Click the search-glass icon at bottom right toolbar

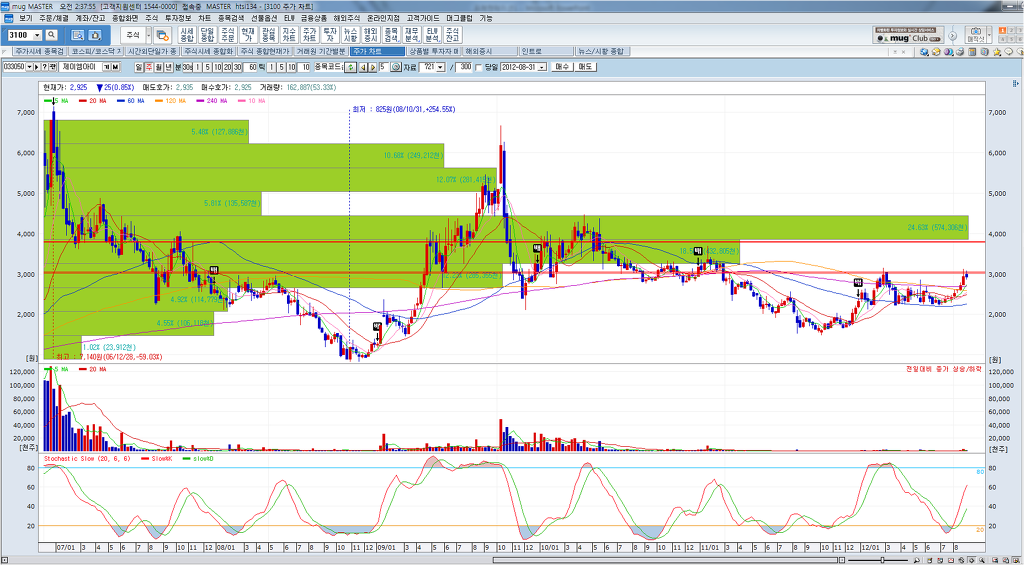[982, 560]
